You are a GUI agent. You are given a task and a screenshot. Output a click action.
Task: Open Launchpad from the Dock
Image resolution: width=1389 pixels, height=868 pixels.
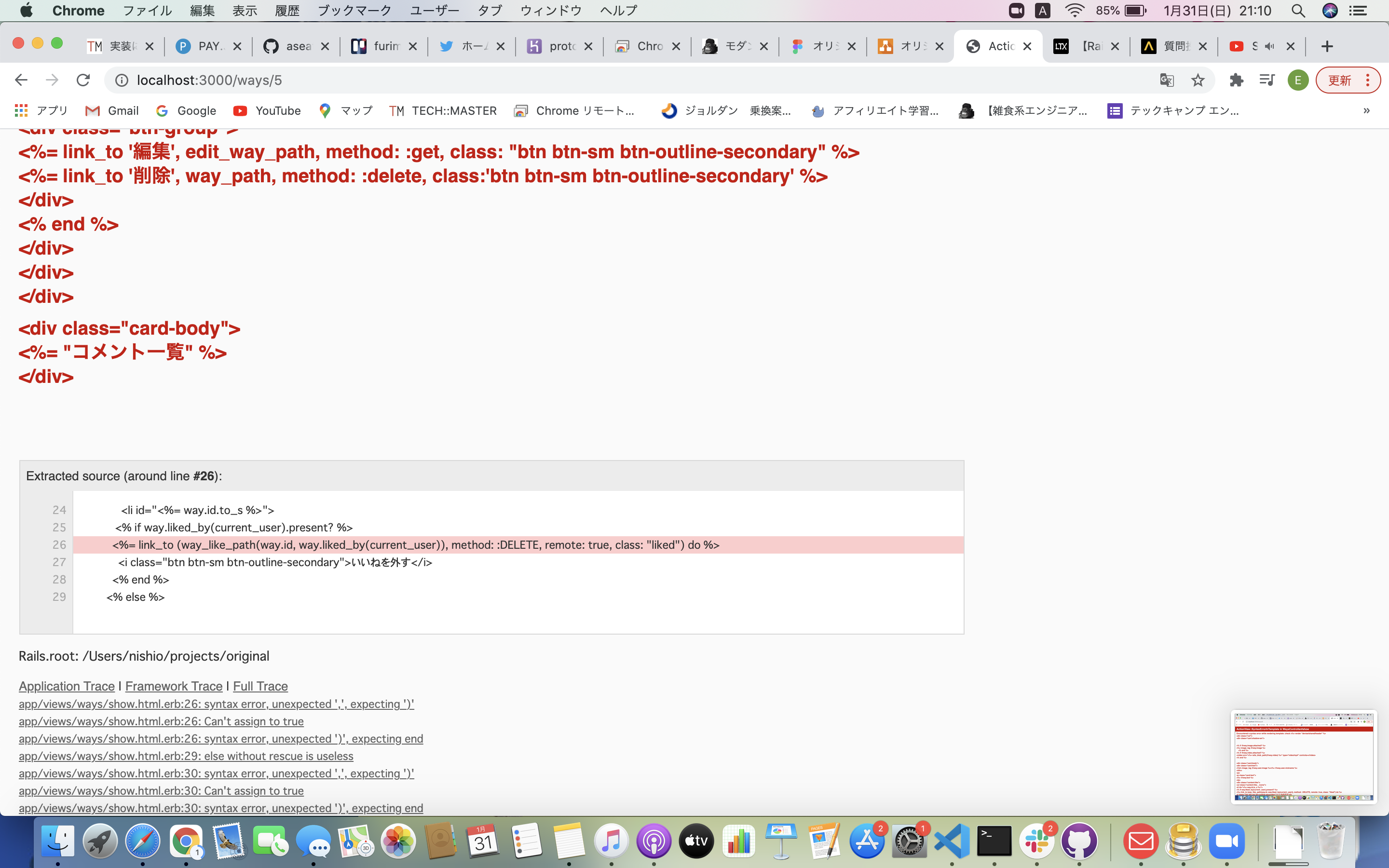100,841
